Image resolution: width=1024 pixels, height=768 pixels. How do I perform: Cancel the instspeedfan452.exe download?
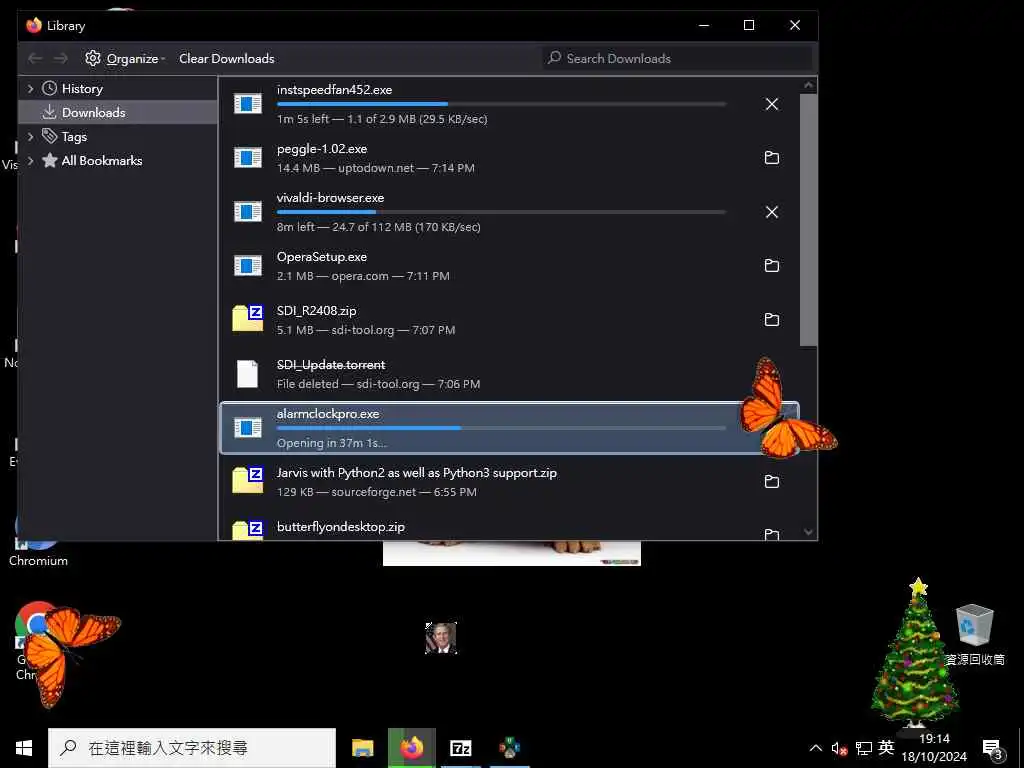coord(771,104)
